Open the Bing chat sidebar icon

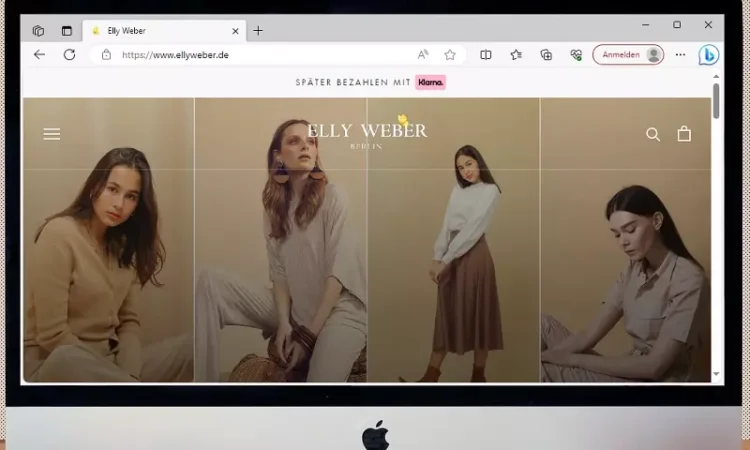708,55
